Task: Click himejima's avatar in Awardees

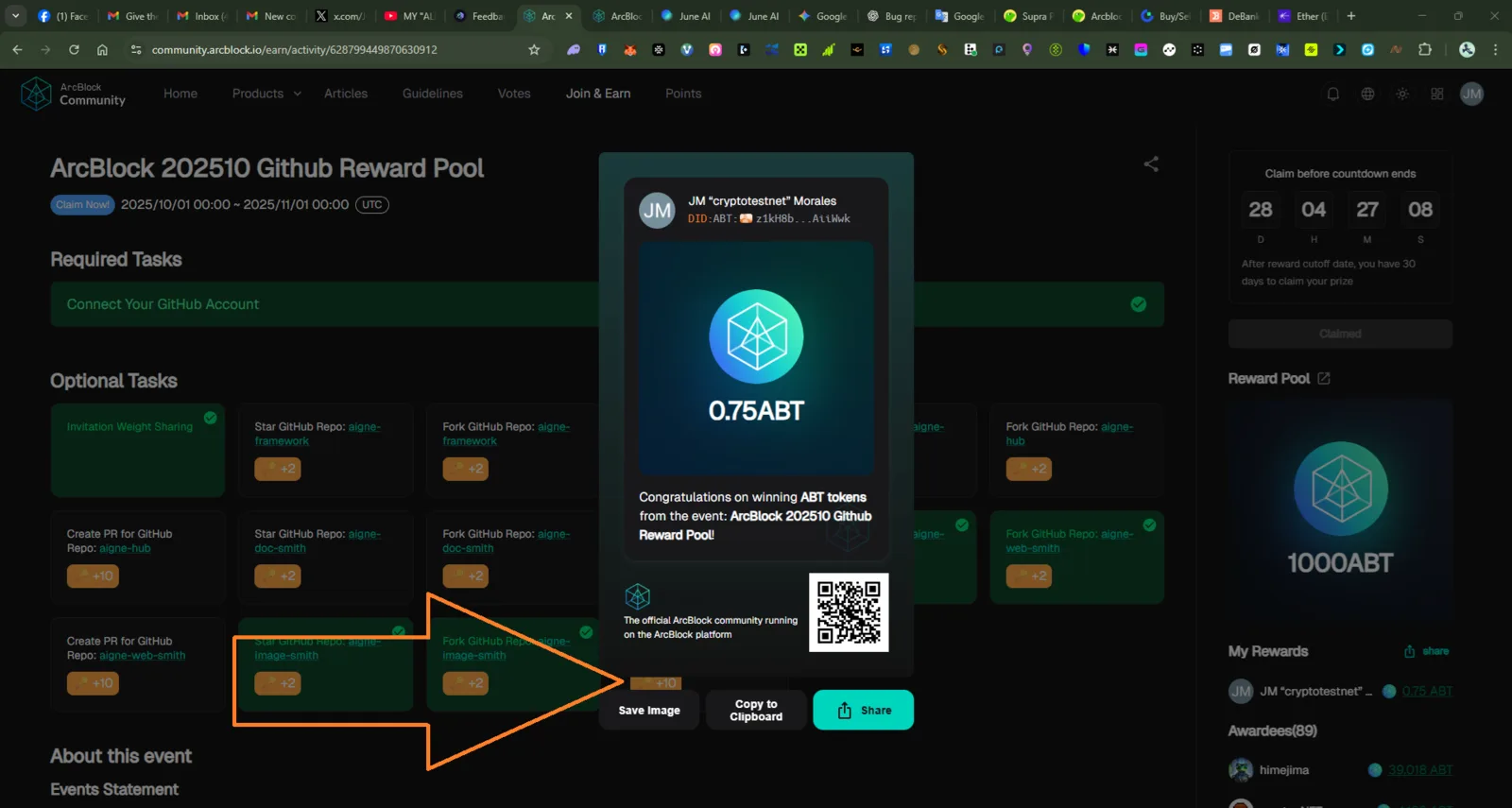Action: point(1241,770)
